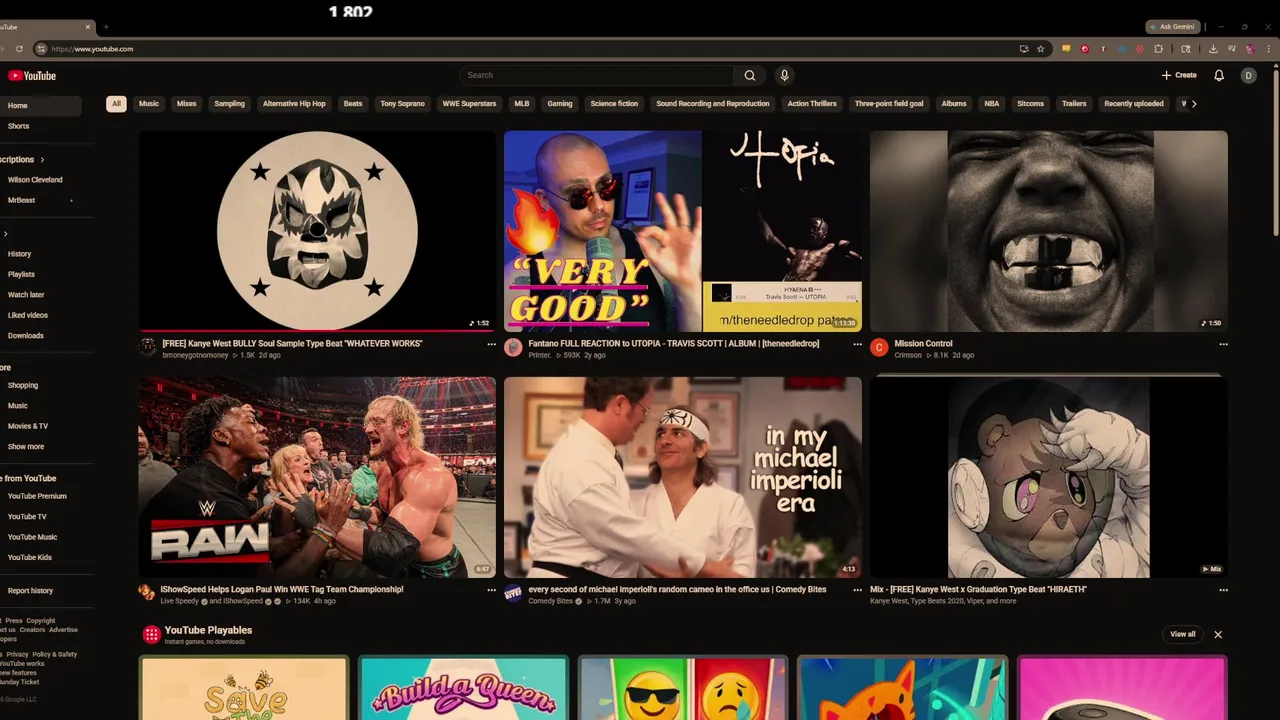Open options for HIRAETH mix
The width and height of the screenshot is (1280, 720).
tap(1223, 590)
